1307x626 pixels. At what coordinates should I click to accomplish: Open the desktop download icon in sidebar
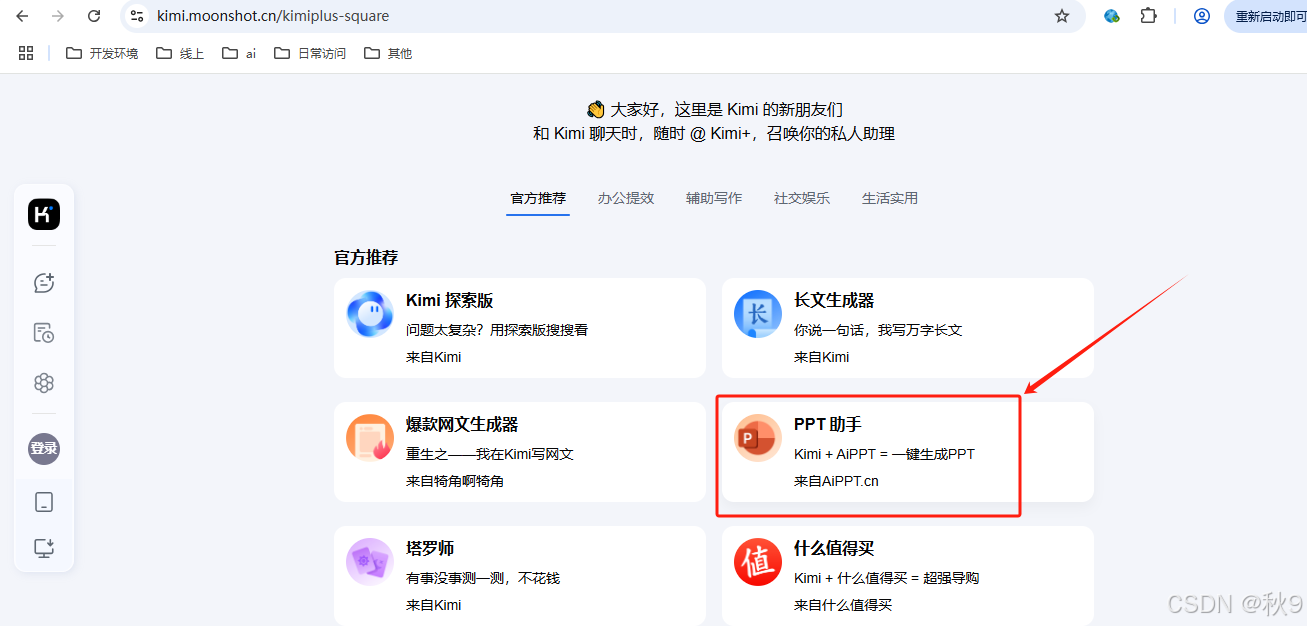[44, 548]
